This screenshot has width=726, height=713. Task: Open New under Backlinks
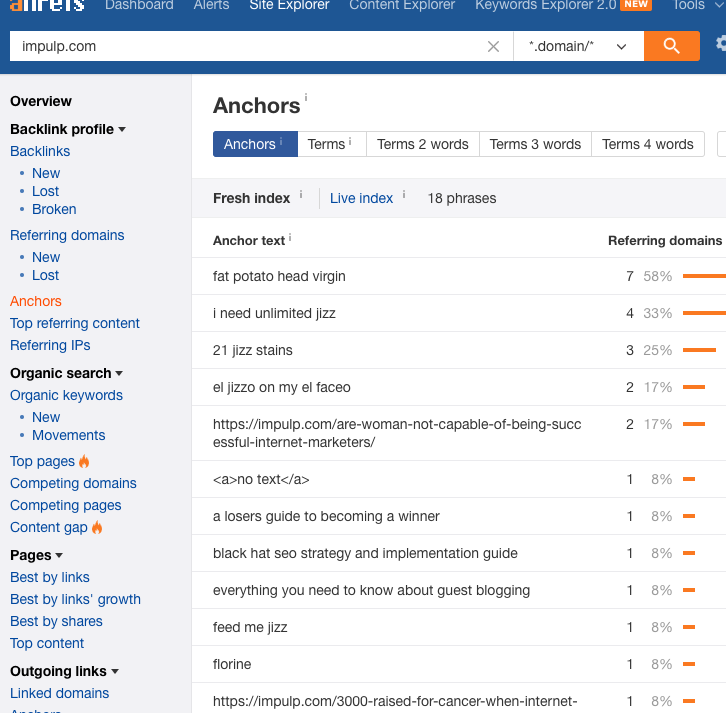pos(46,173)
